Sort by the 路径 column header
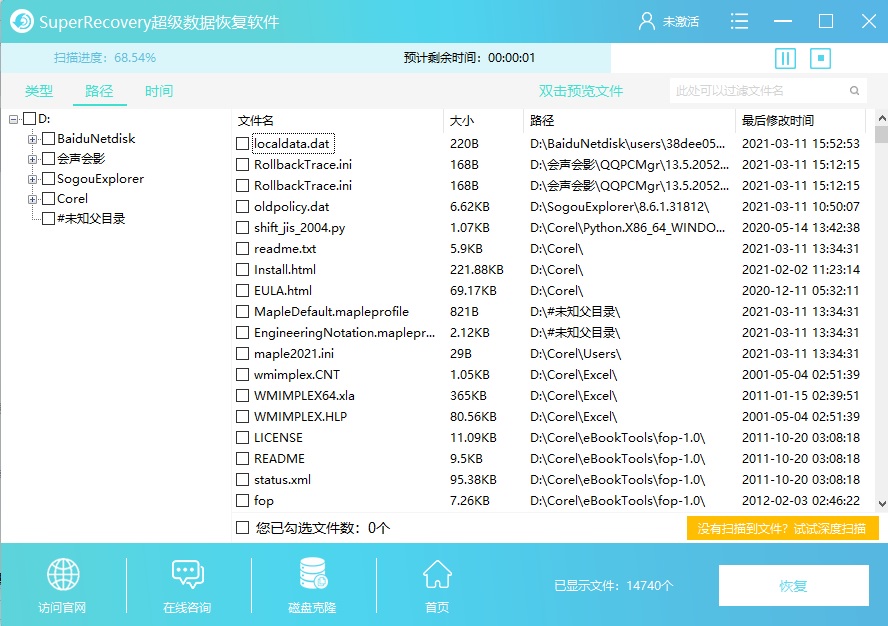 click(x=629, y=121)
